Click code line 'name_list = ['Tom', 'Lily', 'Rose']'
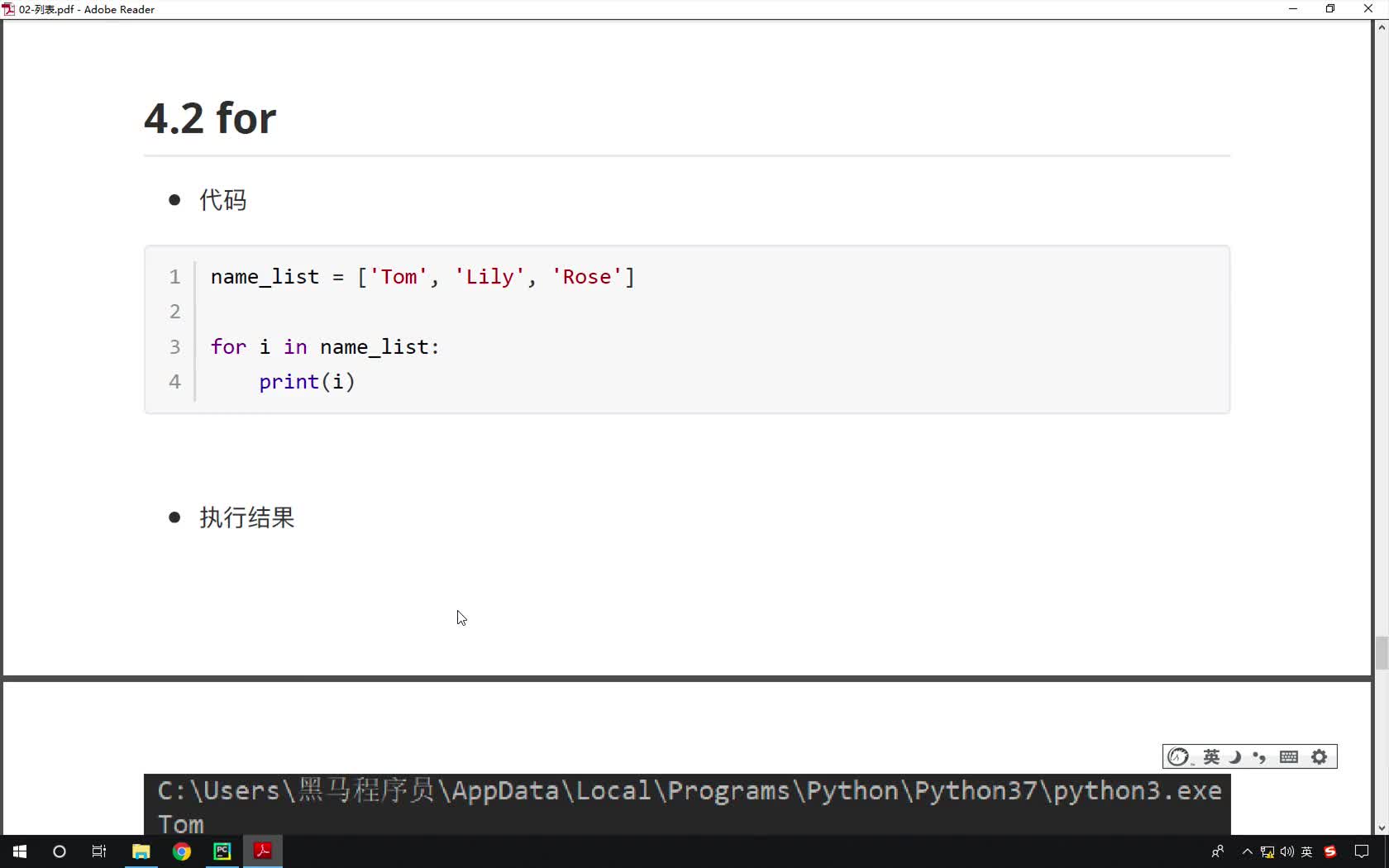1389x868 pixels. pyautogui.click(x=422, y=277)
